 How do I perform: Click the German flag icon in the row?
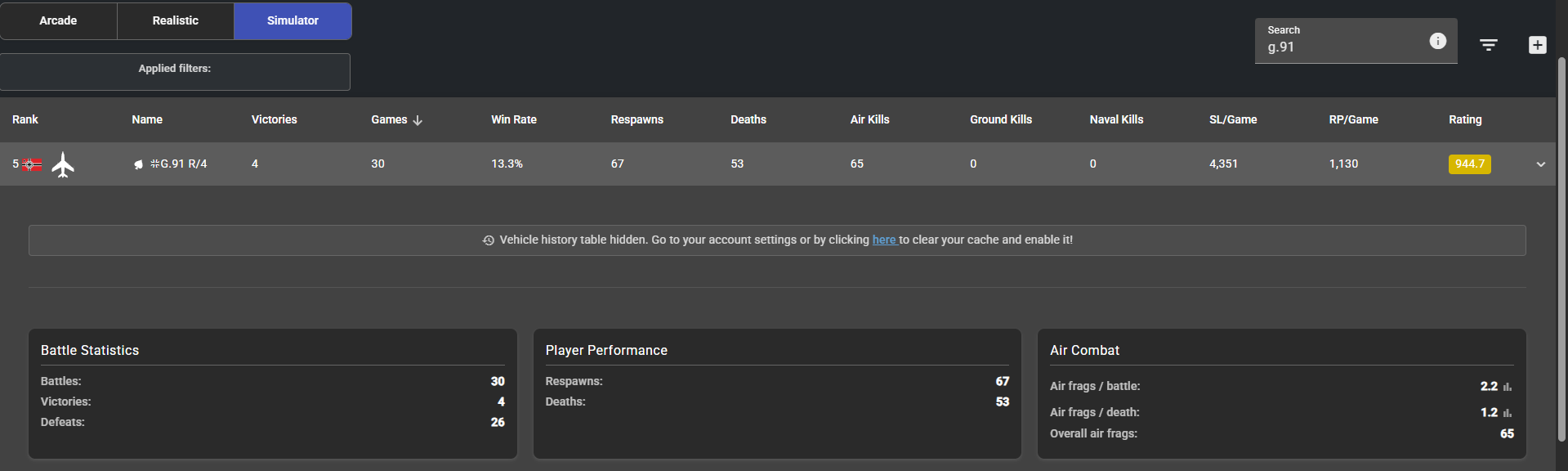[x=32, y=164]
